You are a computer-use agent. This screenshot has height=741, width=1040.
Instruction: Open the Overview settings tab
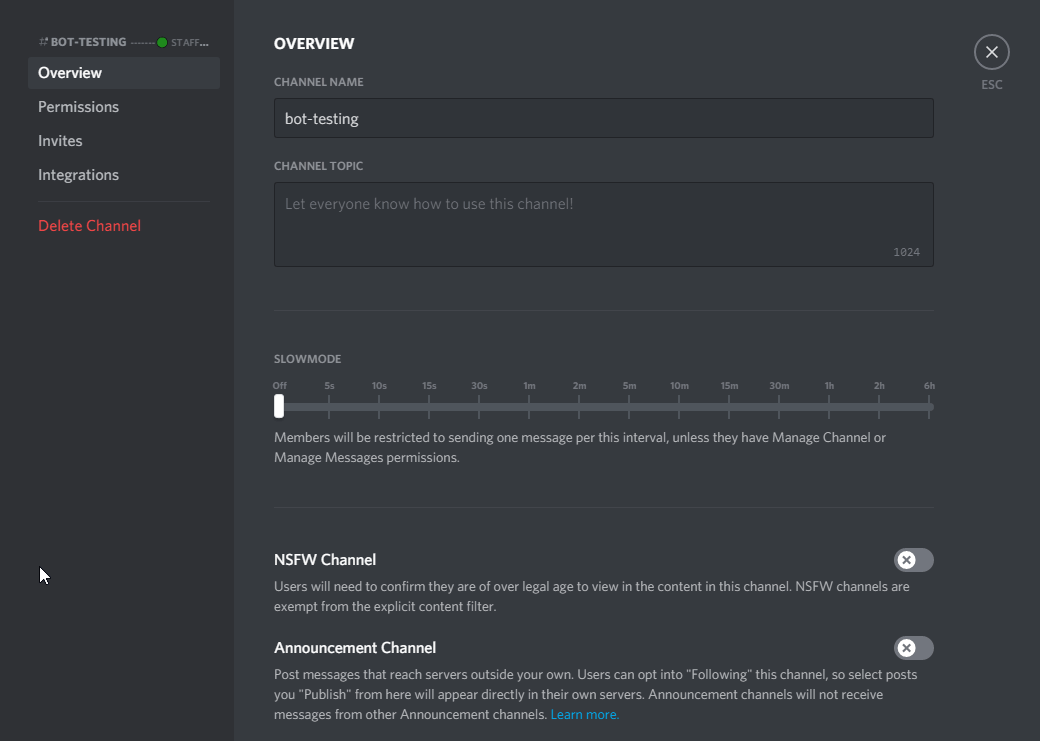[x=70, y=73]
